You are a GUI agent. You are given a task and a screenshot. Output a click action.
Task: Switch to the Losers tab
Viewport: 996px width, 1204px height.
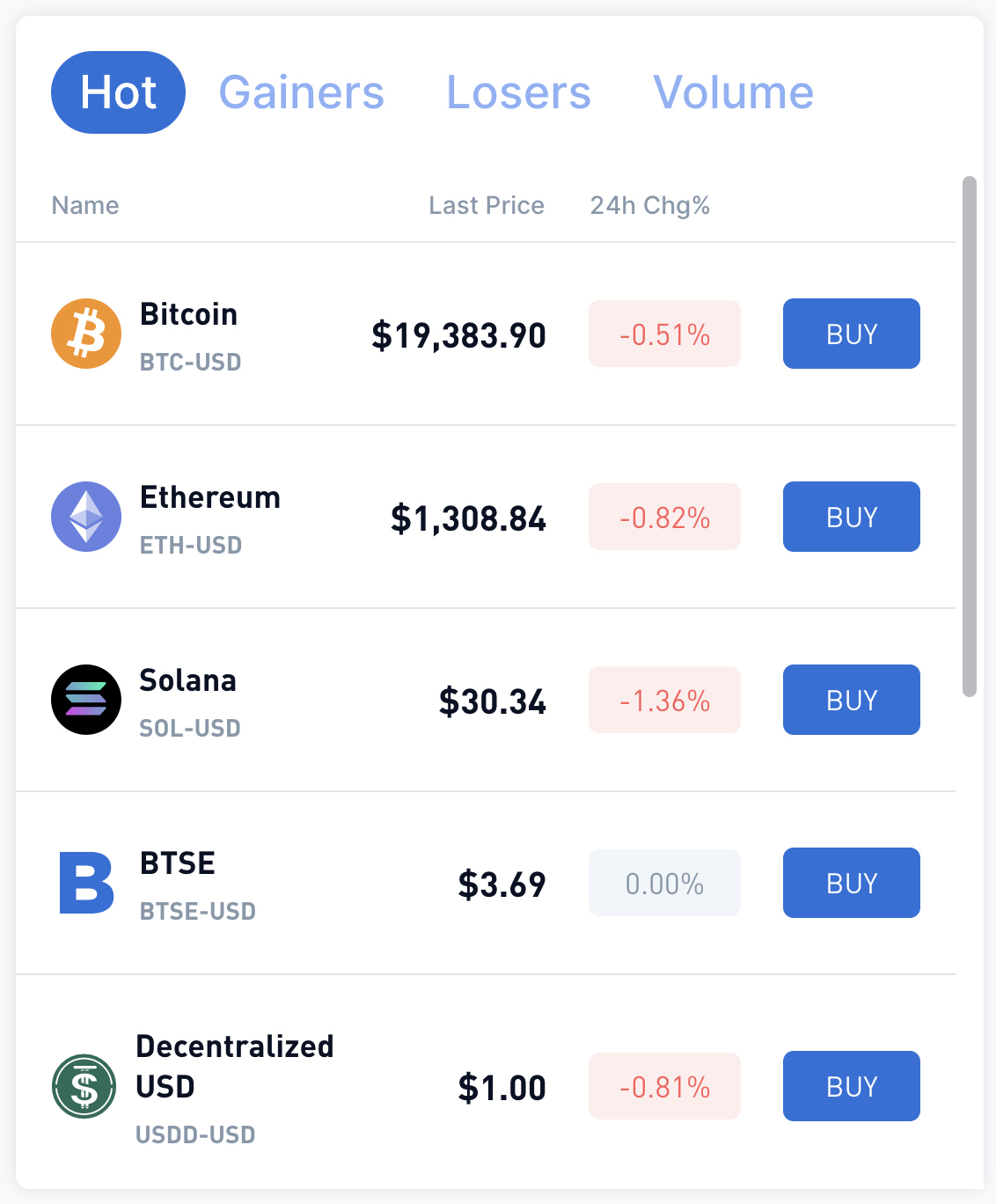click(x=518, y=92)
